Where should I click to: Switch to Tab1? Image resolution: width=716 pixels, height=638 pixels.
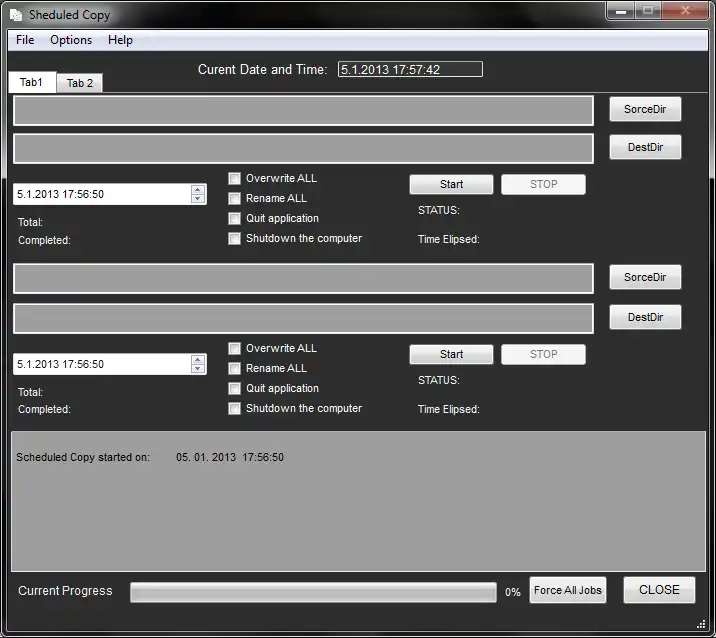tap(32, 82)
